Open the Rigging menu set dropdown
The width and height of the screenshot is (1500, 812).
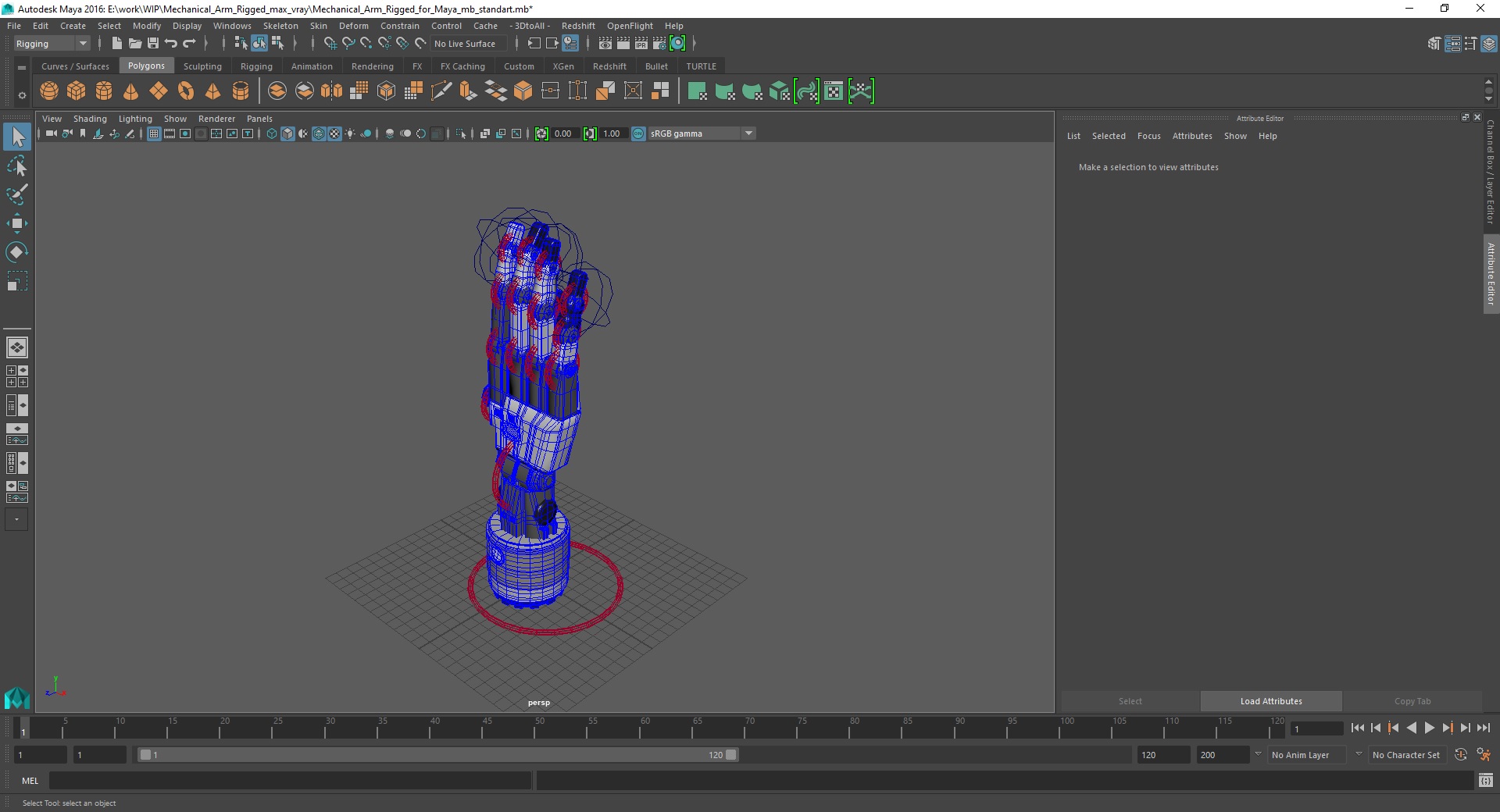[52, 44]
